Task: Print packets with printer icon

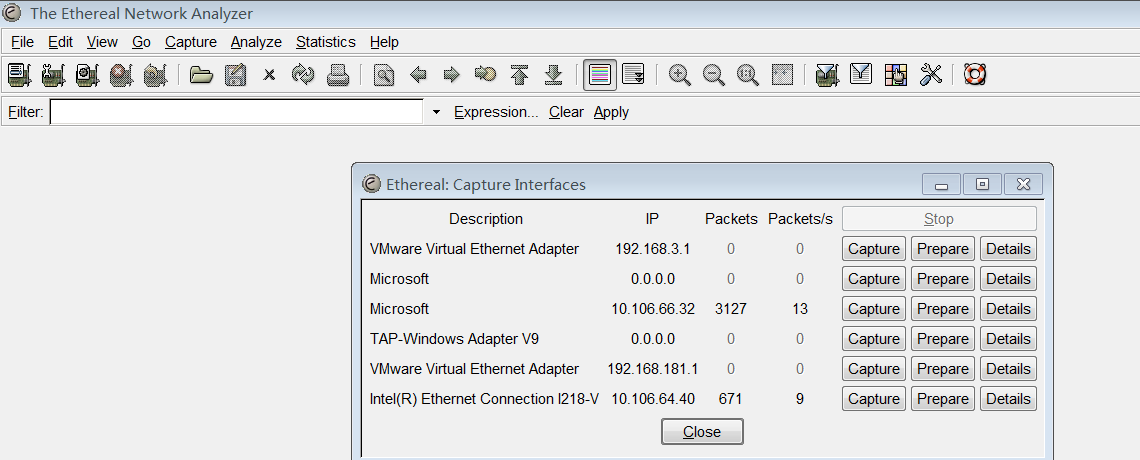Action: [337, 75]
